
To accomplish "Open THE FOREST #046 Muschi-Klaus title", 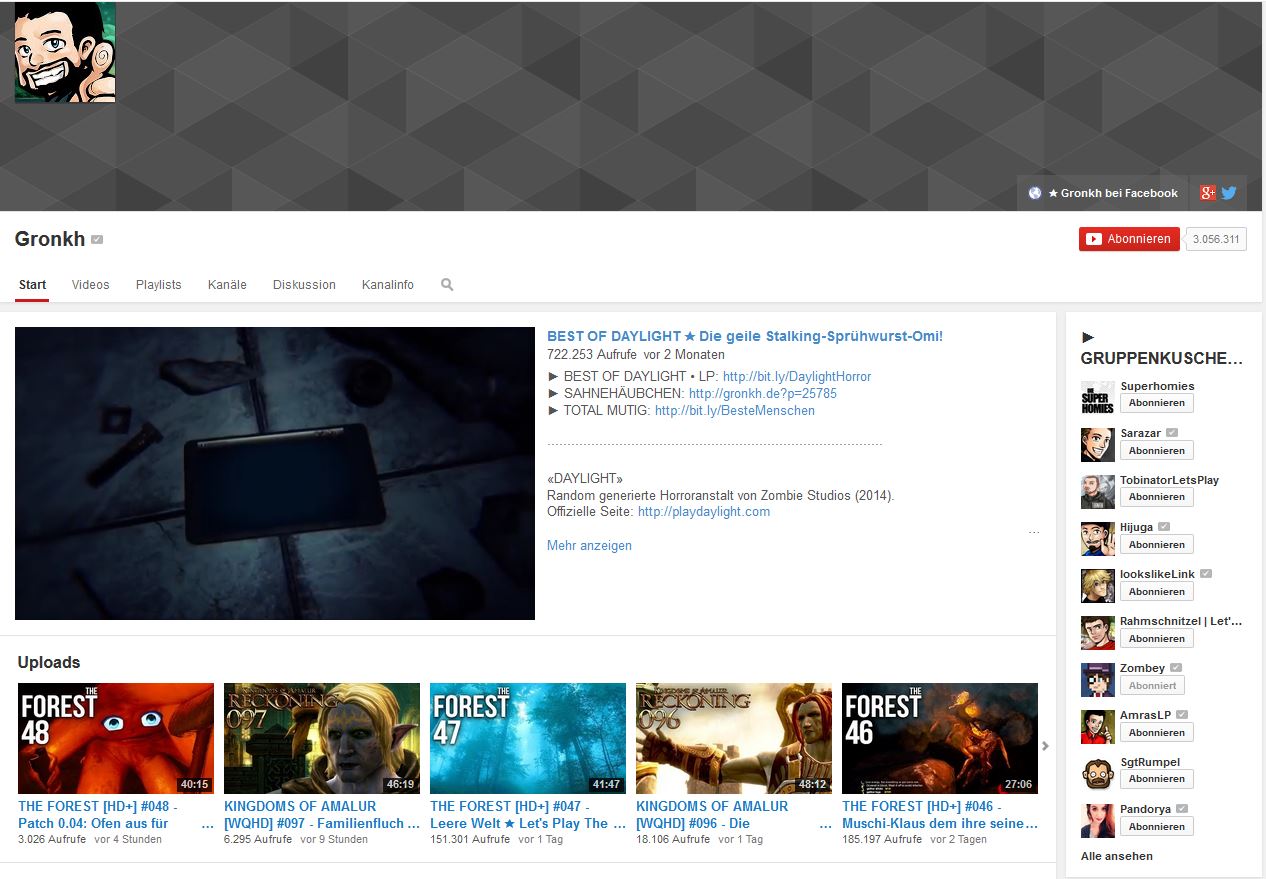I will point(940,815).
